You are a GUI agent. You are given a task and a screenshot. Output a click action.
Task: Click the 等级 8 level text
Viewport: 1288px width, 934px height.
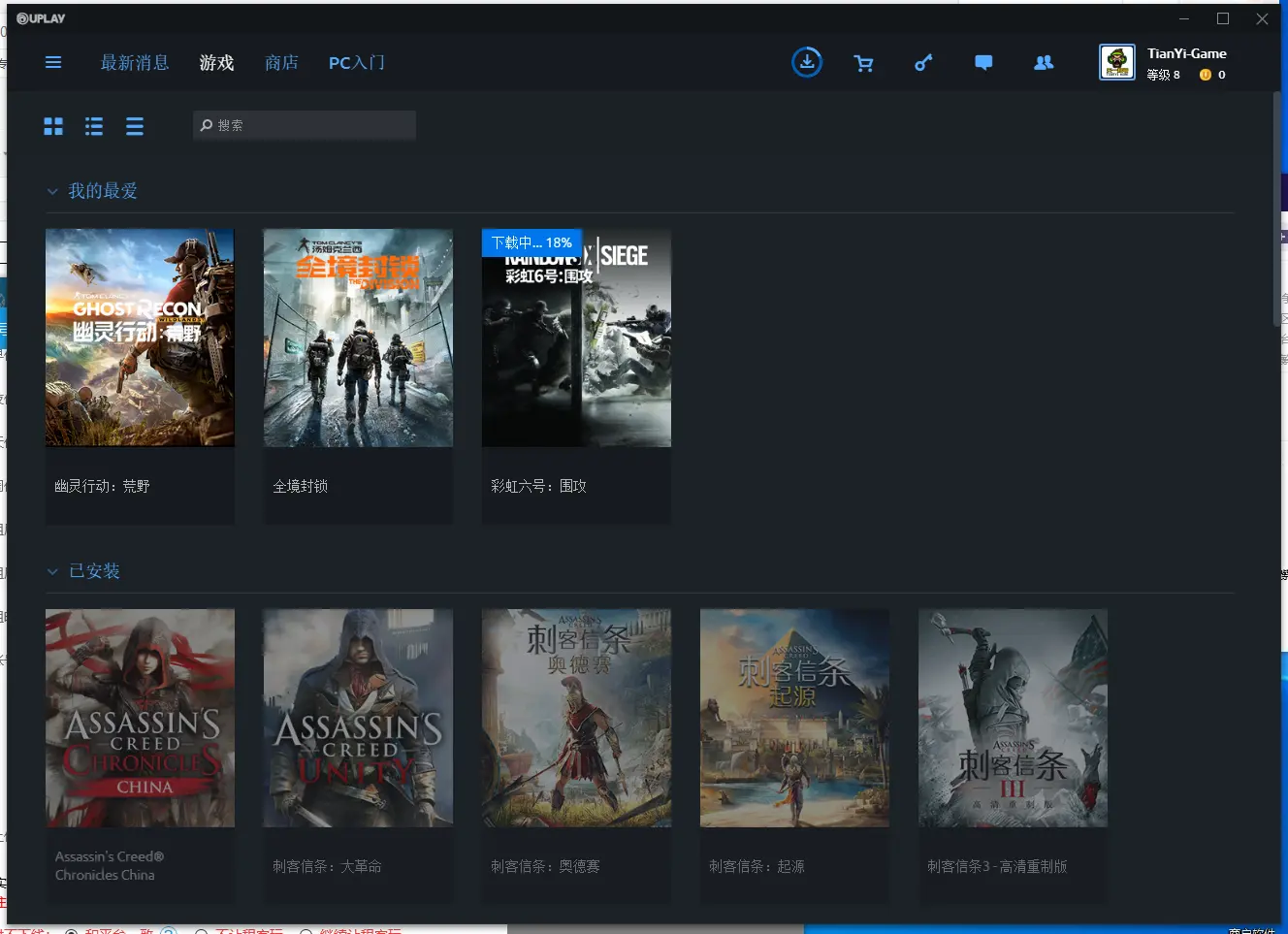click(1163, 75)
